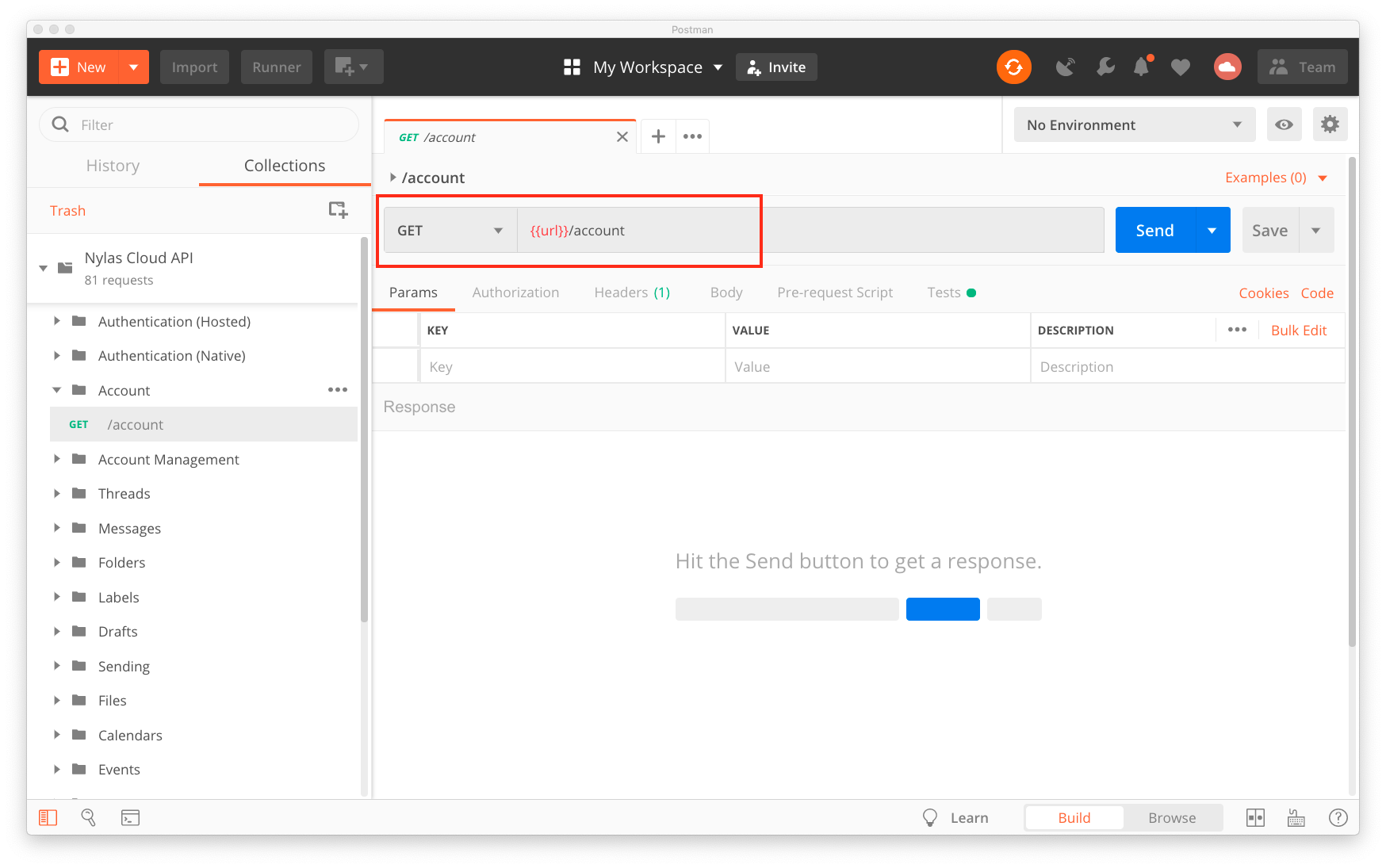Image resolution: width=1386 pixels, height=868 pixels.
Task: Expand the Messages folder
Action: tap(57, 528)
